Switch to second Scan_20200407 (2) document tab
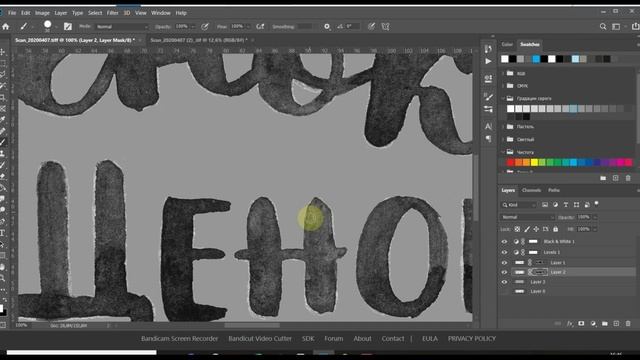Image resolution: width=640 pixels, height=360 pixels. [x=199, y=40]
